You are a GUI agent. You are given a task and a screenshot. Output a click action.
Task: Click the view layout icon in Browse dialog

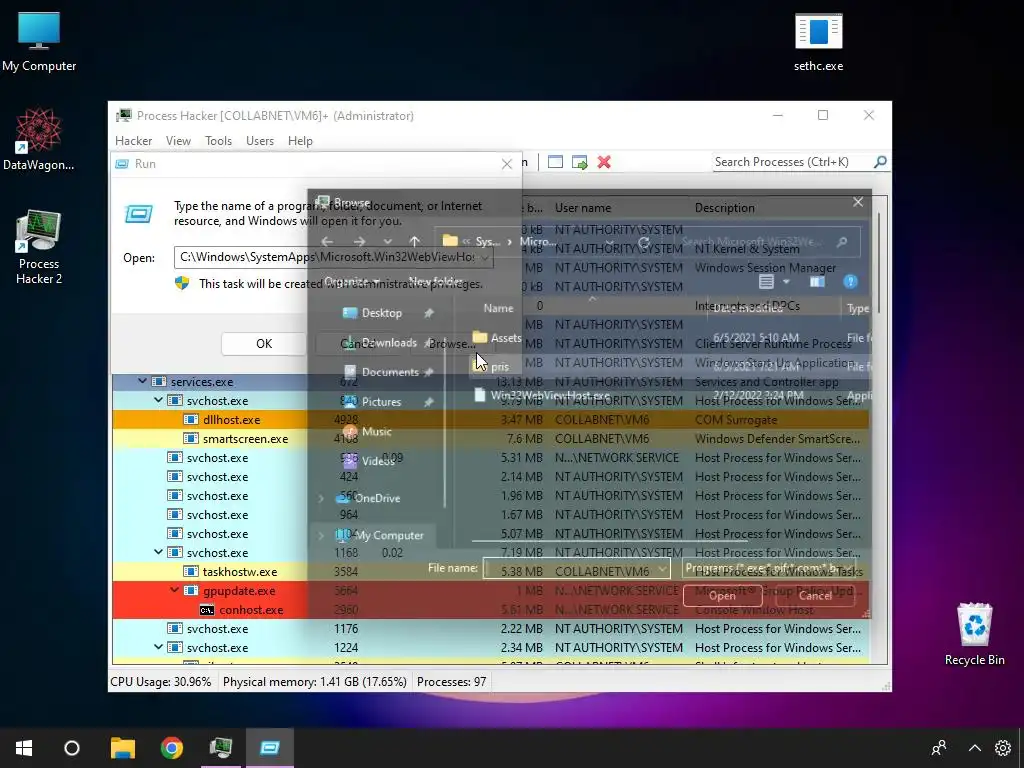point(767,281)
